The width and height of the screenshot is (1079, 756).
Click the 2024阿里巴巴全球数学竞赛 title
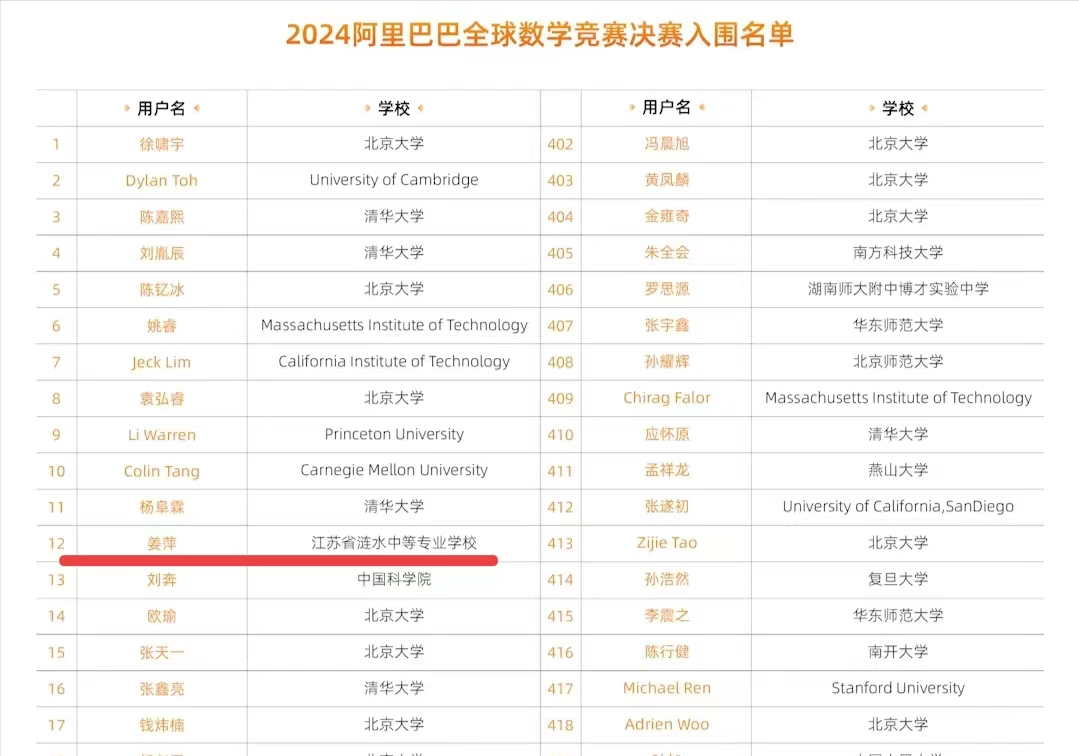point(539,35)
